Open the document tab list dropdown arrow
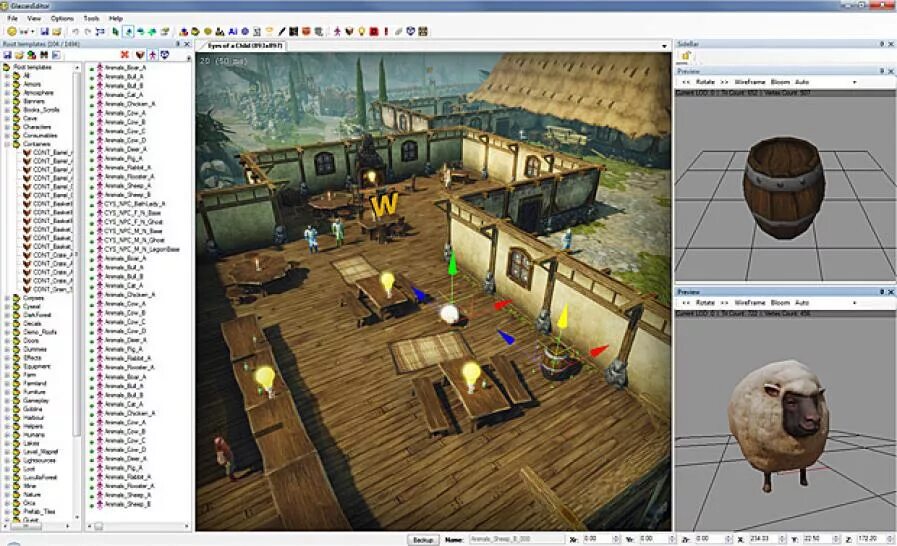 coord(664,46)
